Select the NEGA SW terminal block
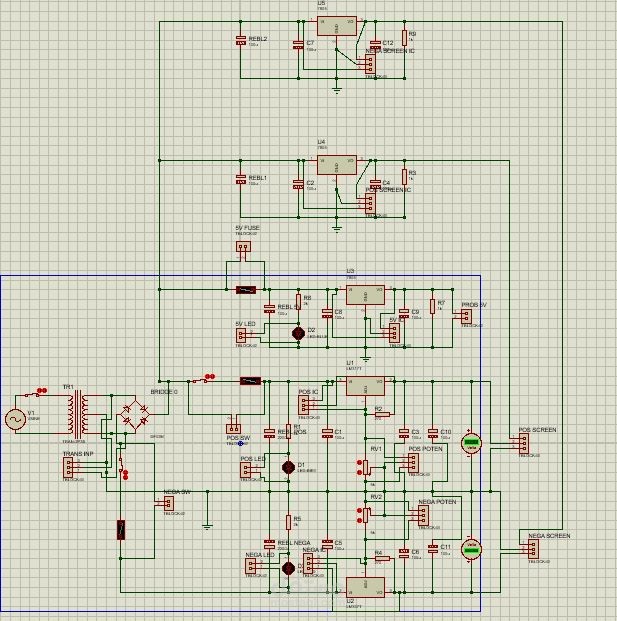The width and height of the screenshot is (617, 621). click(x=169, y=503)
